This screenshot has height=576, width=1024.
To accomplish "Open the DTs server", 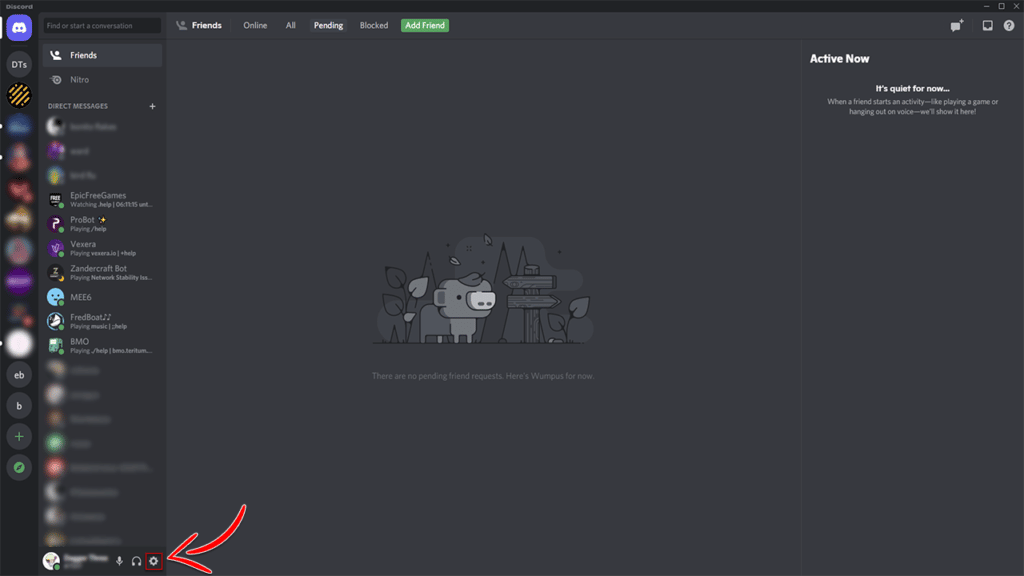I will pyautogui.click(x=19, y=65).
